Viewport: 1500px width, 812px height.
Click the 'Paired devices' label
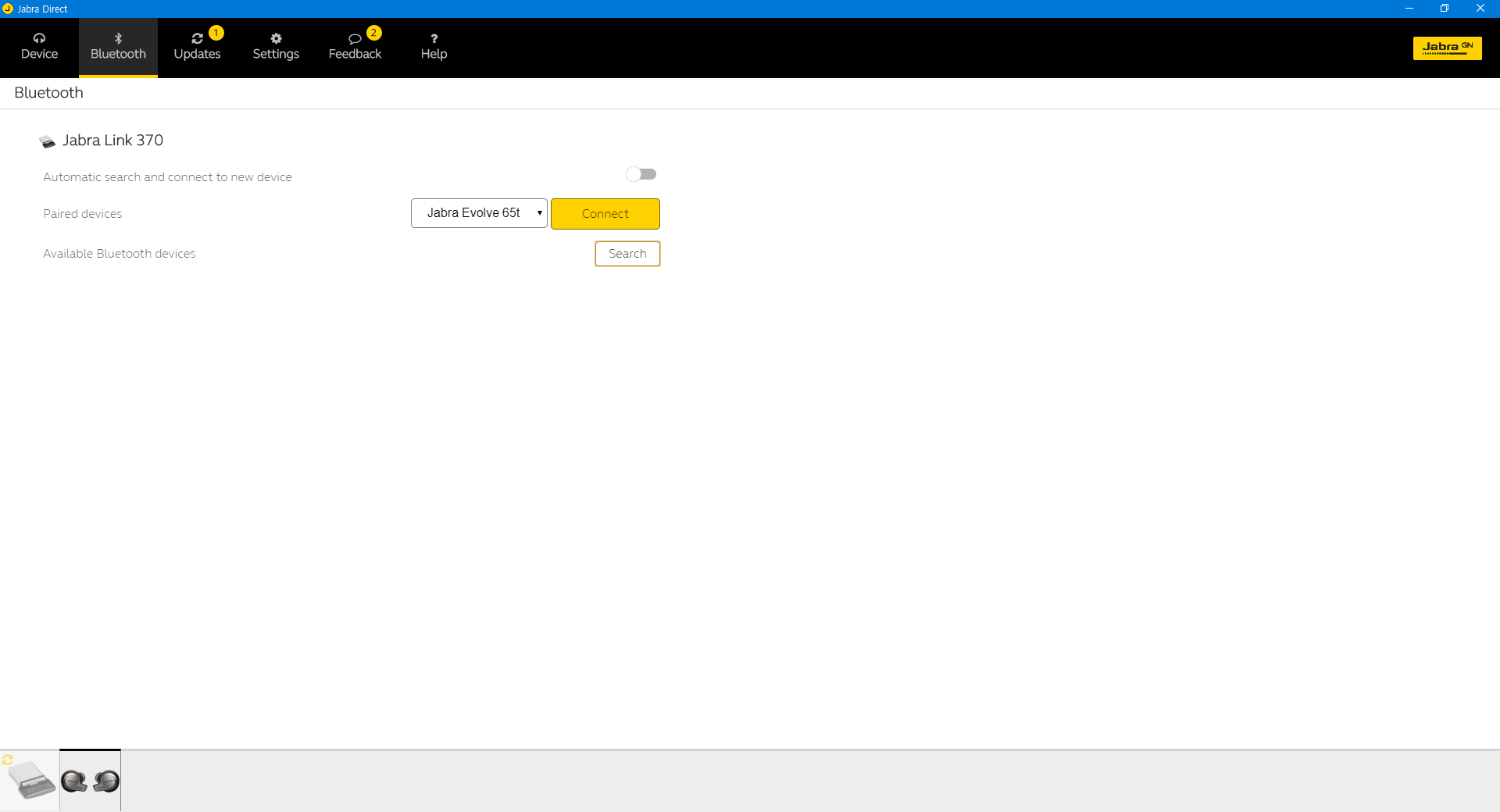tap(83, 214)
